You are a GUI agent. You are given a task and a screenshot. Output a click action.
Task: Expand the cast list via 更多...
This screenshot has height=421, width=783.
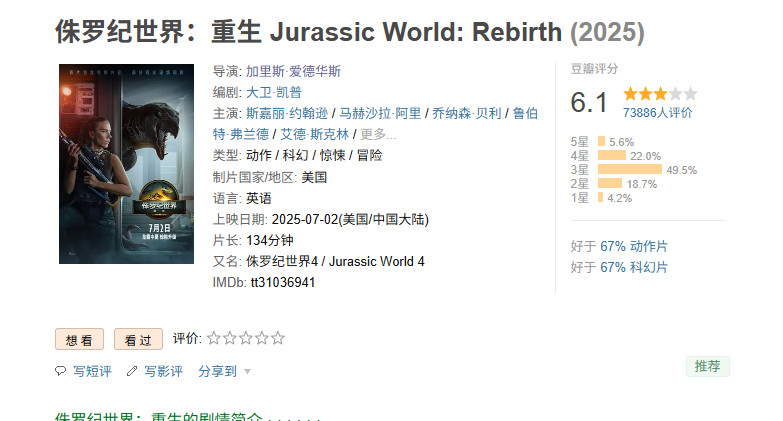378,134
